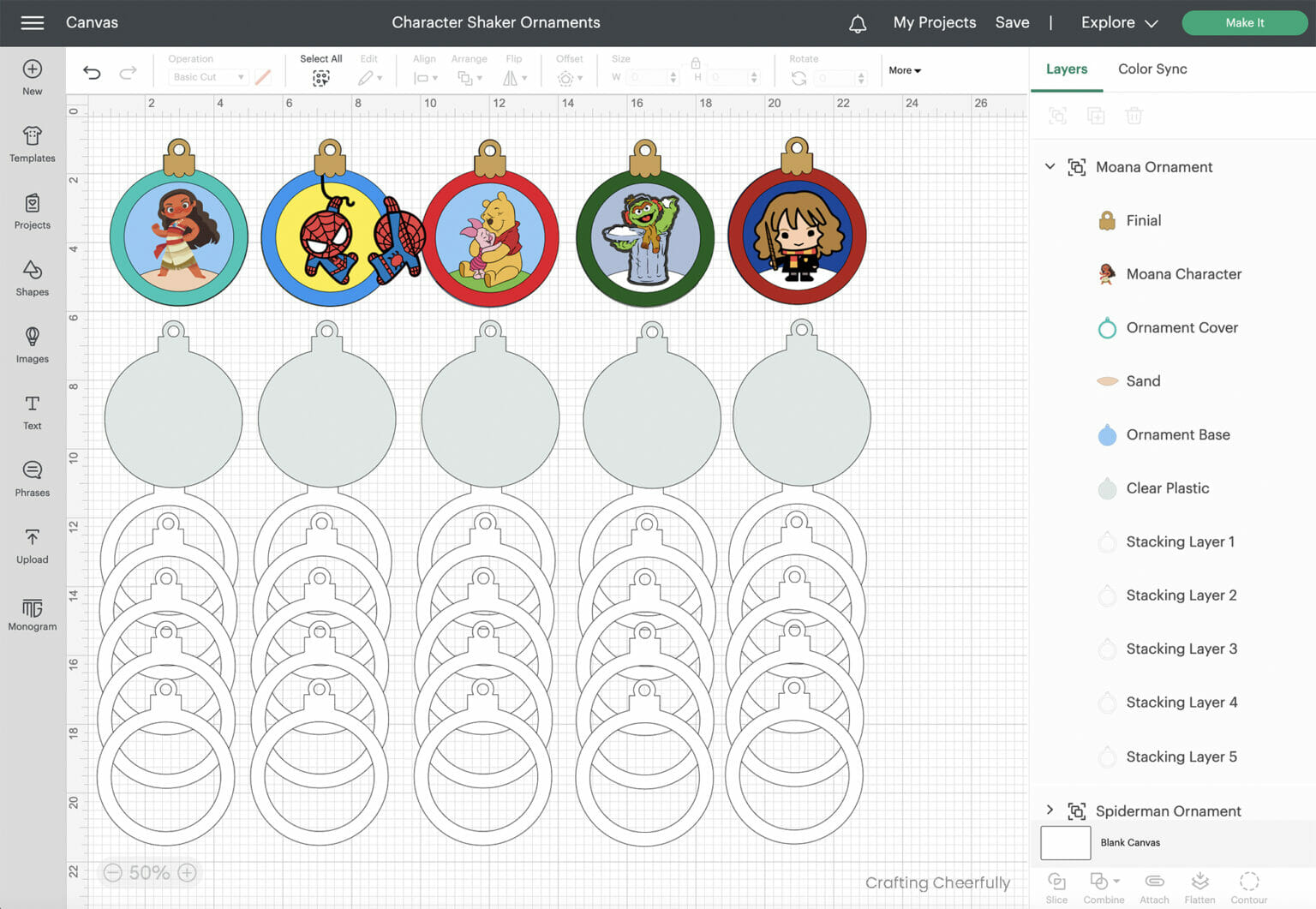The image size is (1316, 909).
Task: Click the Save link
Action: (1012, 23)
